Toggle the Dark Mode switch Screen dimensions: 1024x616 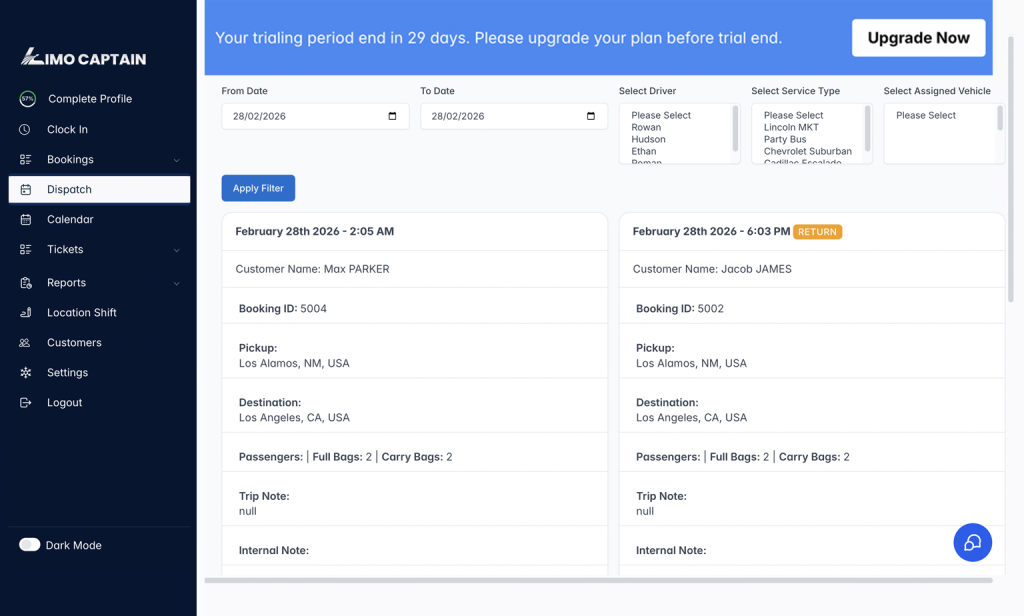(30, 545)
